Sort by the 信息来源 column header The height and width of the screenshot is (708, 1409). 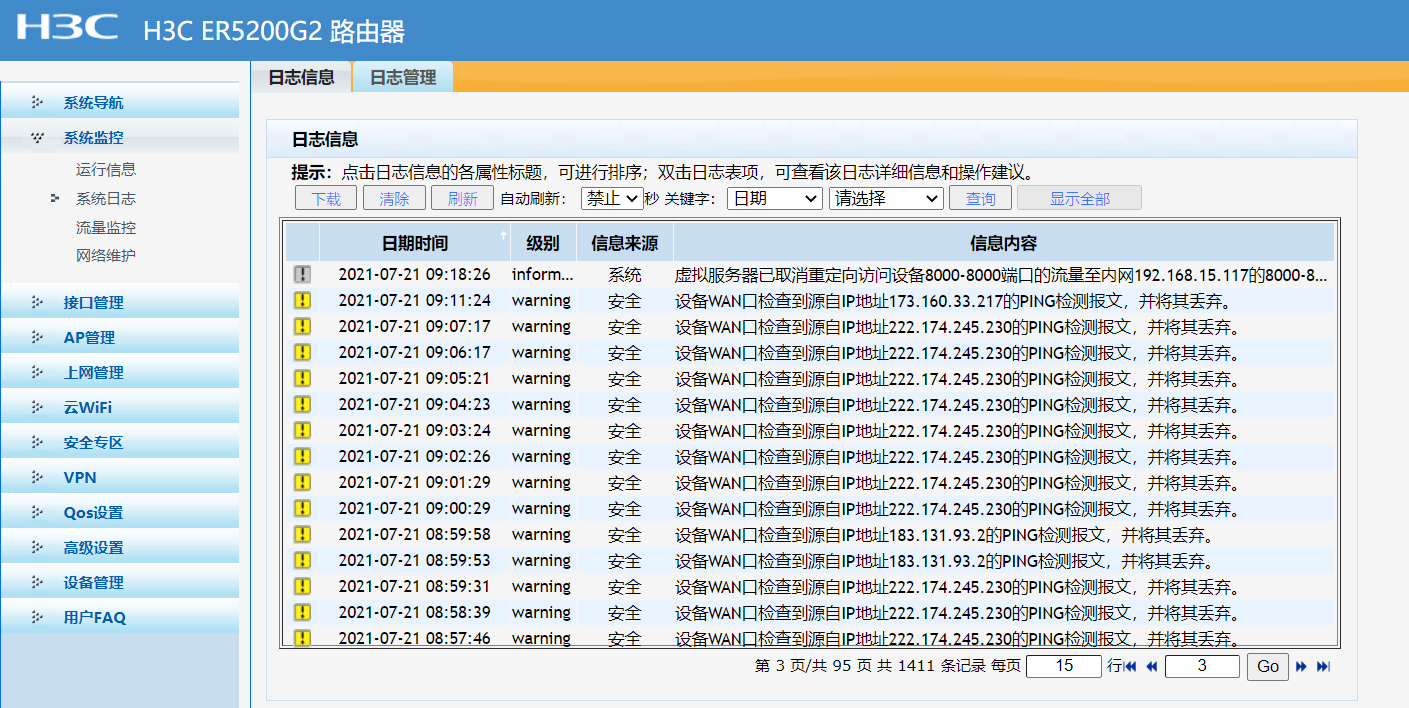(625, 243)
